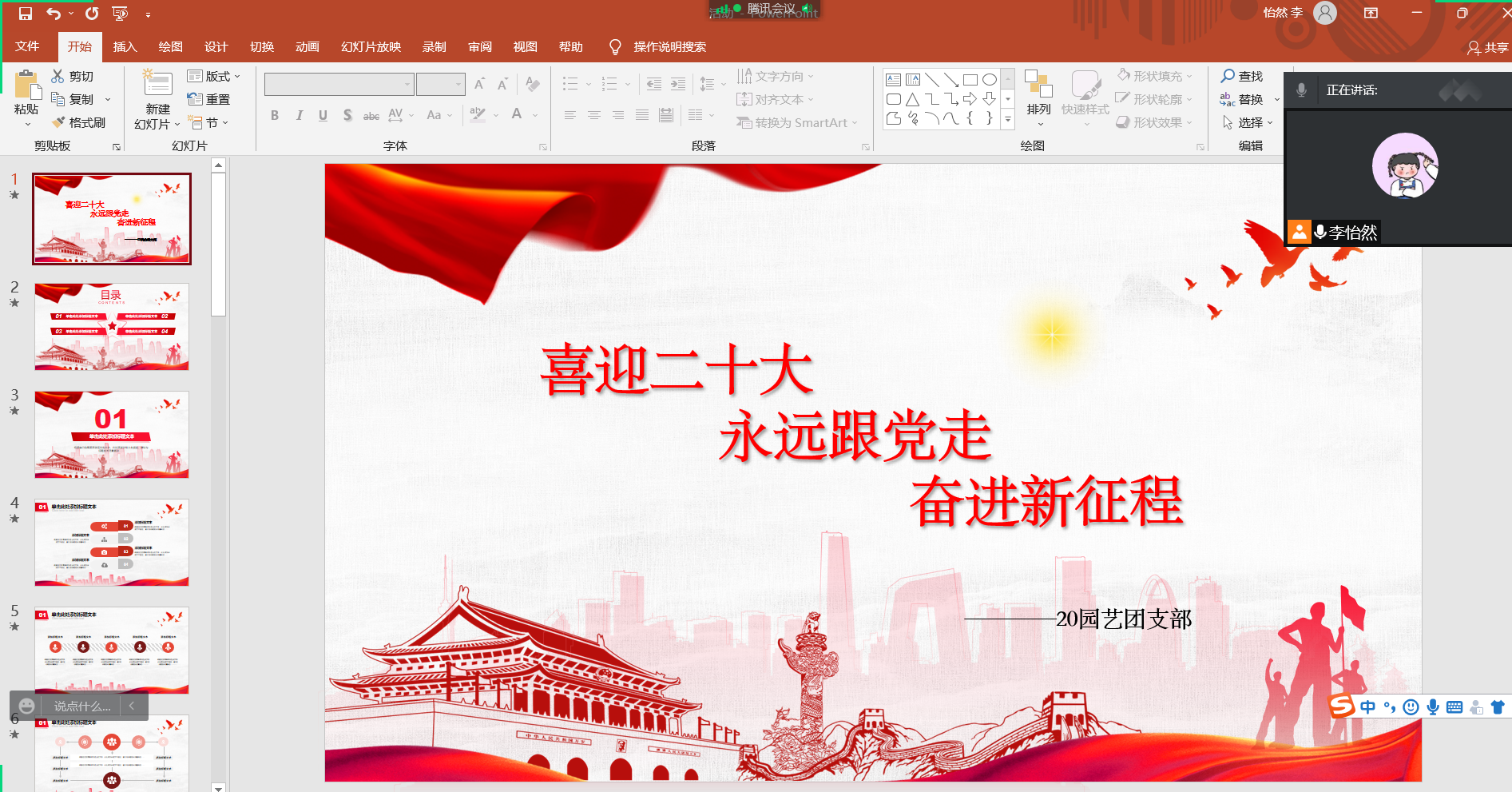Open Shape Effects (形状效果) dropdown
The image size is (1512, 792).
point(1155,122)
